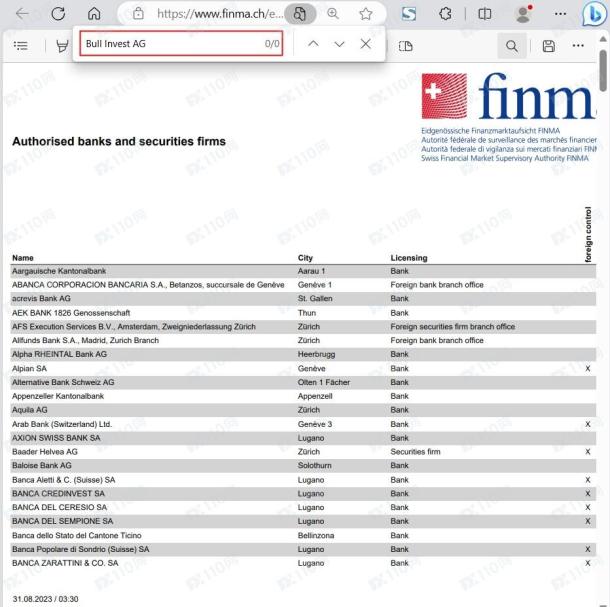The image size is (610, 607).
Task: Click the Authorised banks and securities firms heading
Action: [119, 141]
